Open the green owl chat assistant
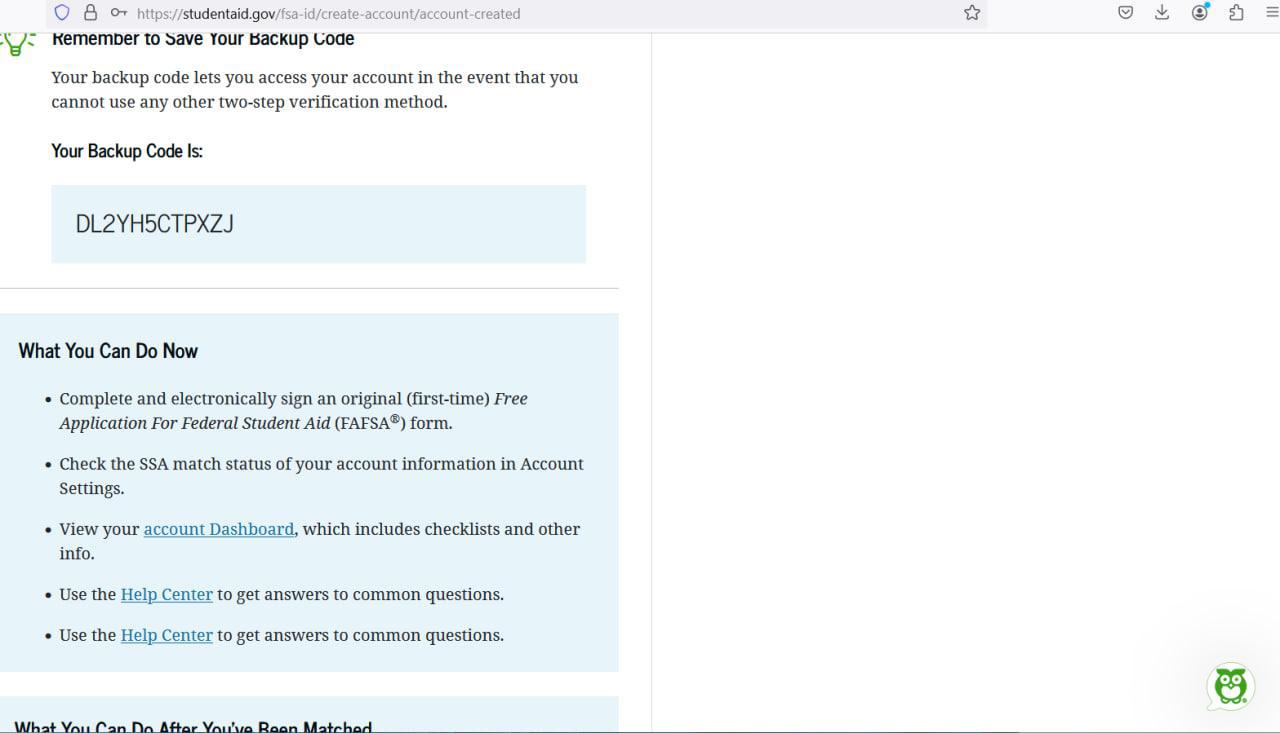The height and width of the screenshot is (733, 1280). 1230,686
